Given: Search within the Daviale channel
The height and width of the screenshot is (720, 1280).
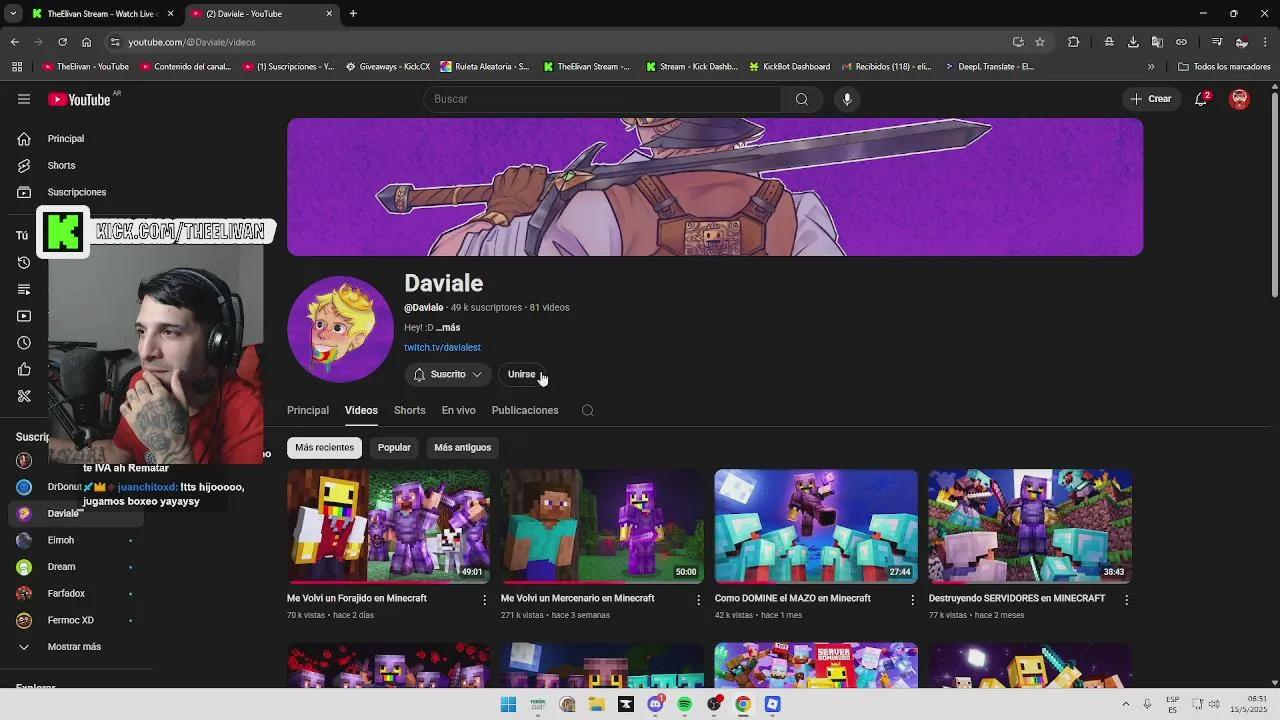Looking at the screenshot, I should tap(588, 410).
